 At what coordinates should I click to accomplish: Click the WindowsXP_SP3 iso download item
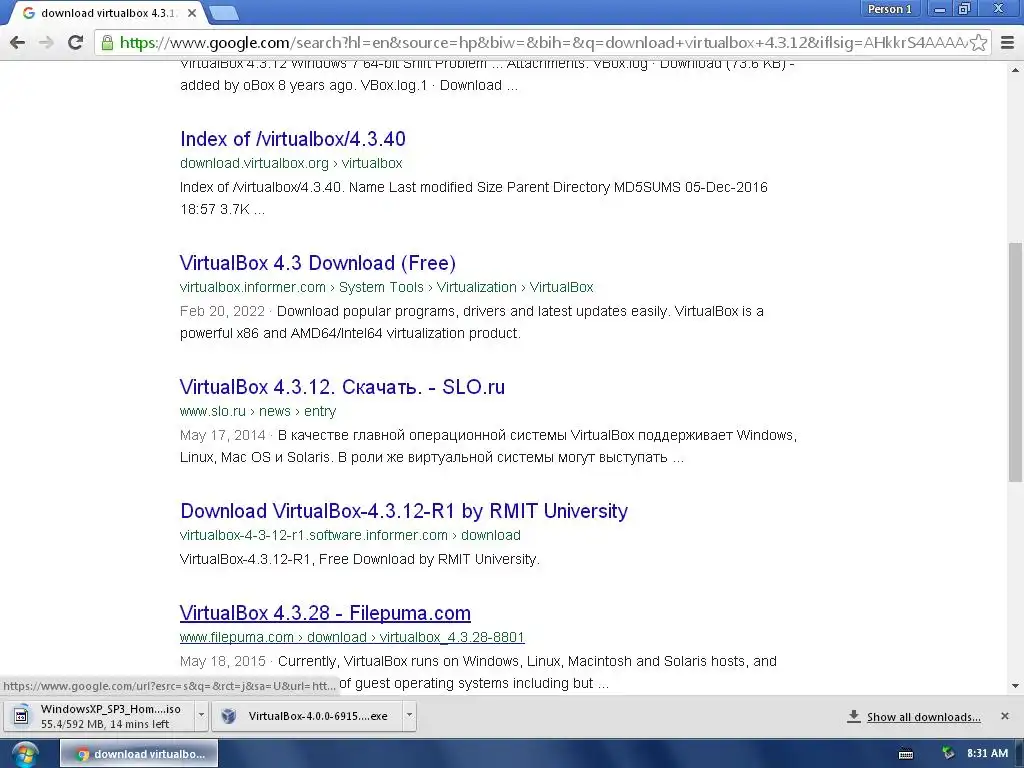click(99, 716)
